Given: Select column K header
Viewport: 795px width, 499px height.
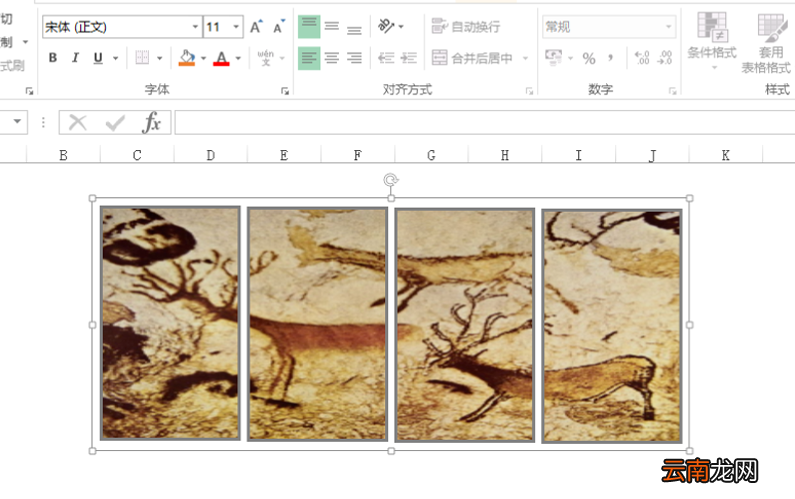Looking at the screenshot, I should click(x=726, y=155).
